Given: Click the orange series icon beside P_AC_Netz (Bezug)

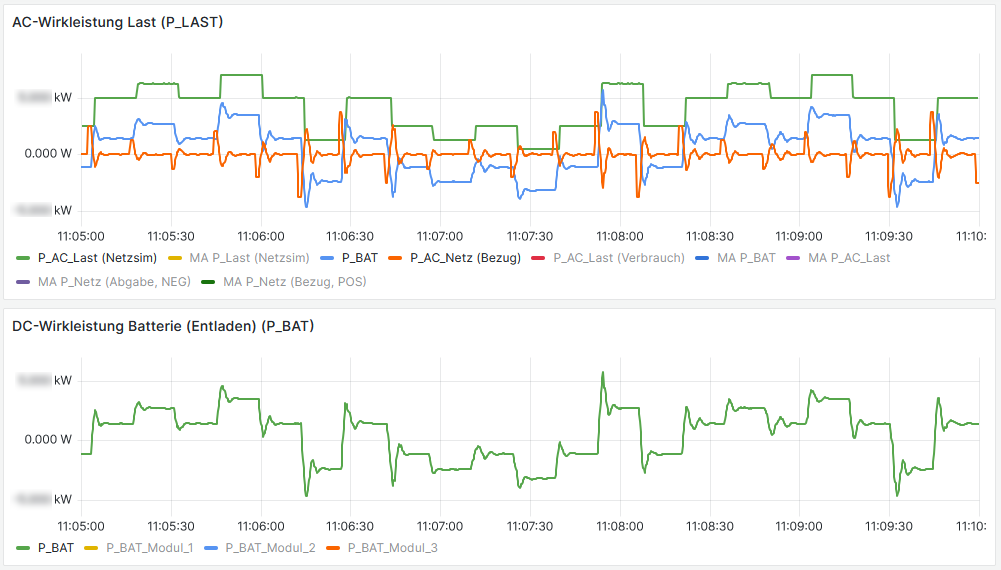Looking at the screenshot, I should click(396, 258).
